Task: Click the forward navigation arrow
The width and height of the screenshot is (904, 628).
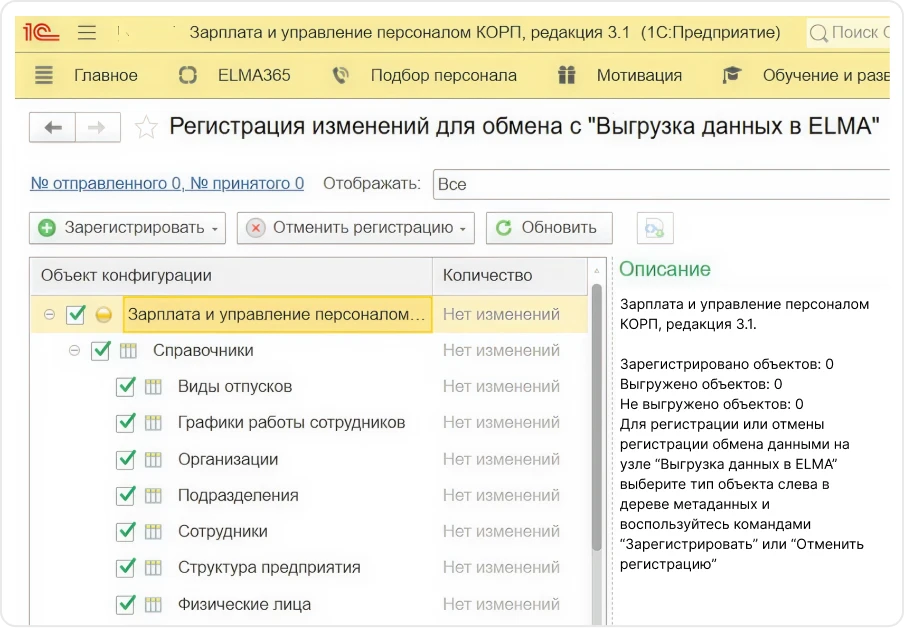Action: pyautogui.click(x=97, y=127)
